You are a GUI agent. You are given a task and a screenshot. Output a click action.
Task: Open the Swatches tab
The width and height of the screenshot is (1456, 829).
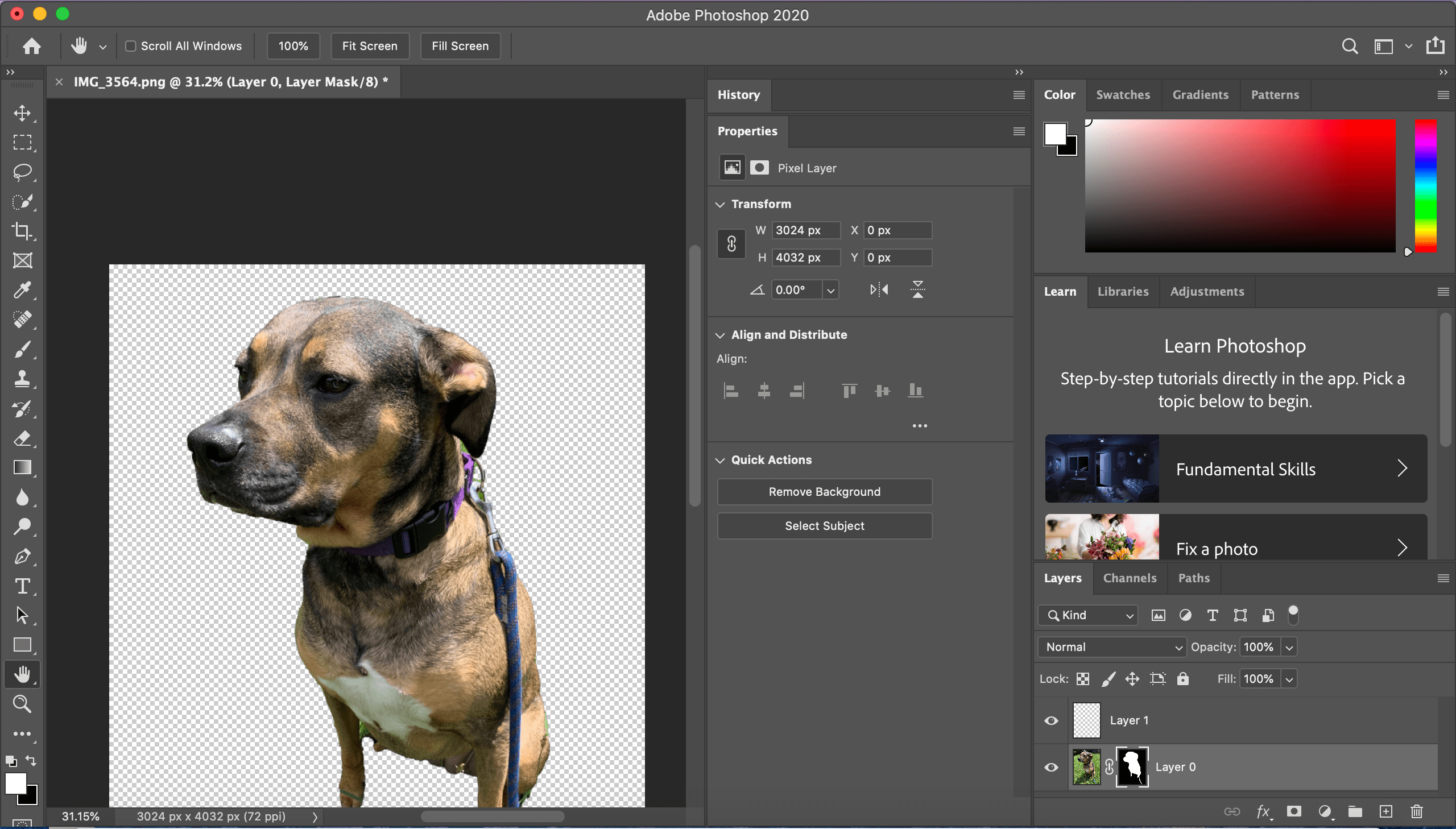(1122, 94)
